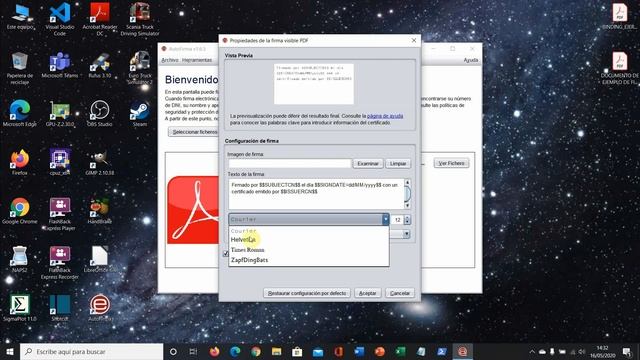Launch OBS Studio desktop shortcut

(x=100, y=113)
